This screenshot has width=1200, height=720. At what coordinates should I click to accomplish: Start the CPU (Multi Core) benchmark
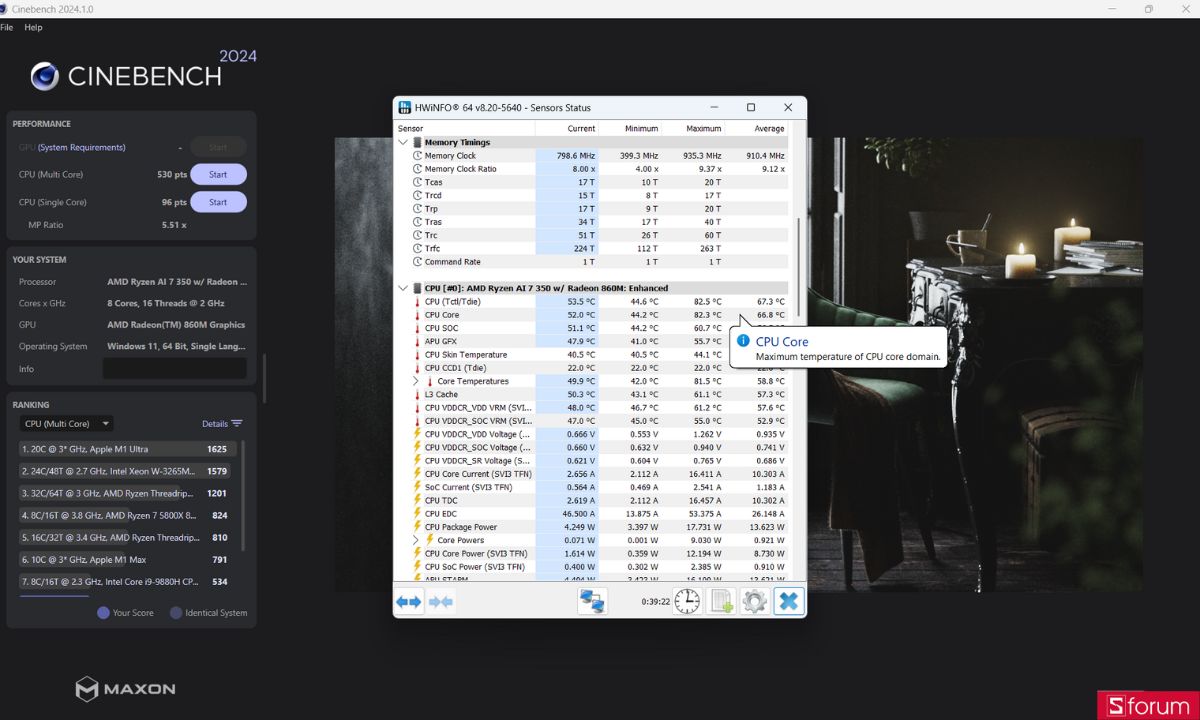[x=218, y=174]
